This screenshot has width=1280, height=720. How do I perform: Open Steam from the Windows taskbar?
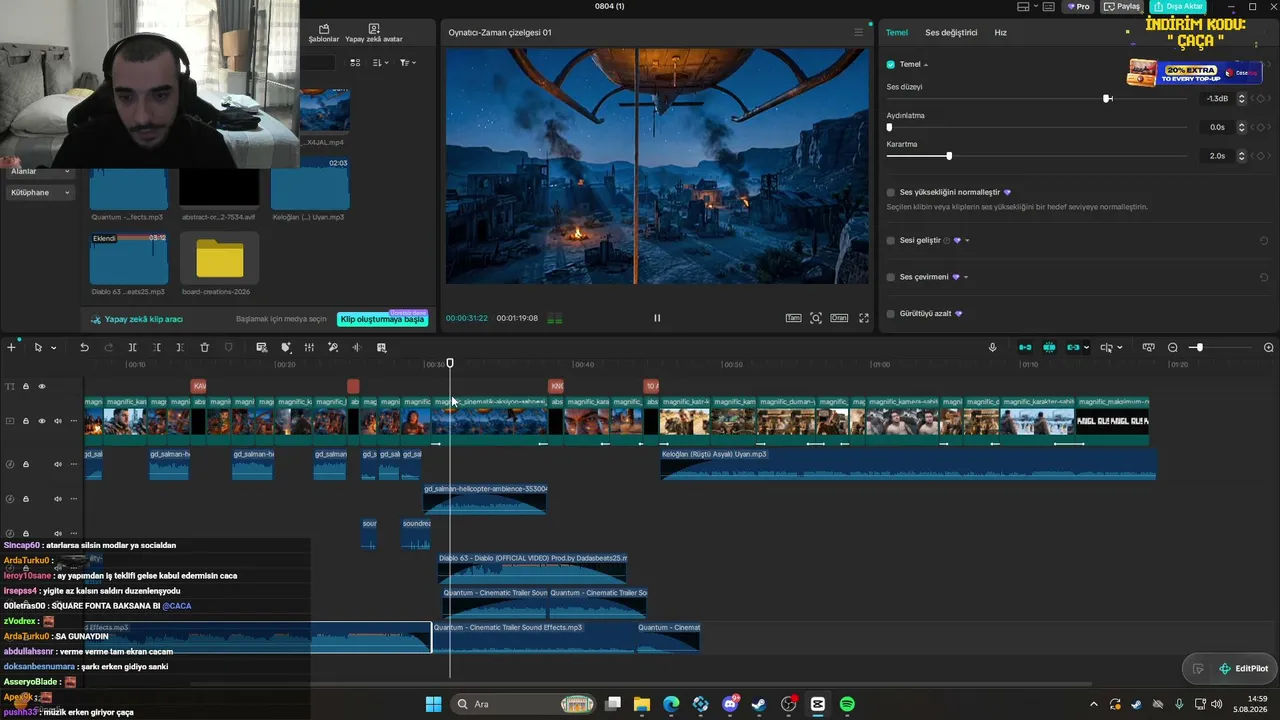coord(759,704)
